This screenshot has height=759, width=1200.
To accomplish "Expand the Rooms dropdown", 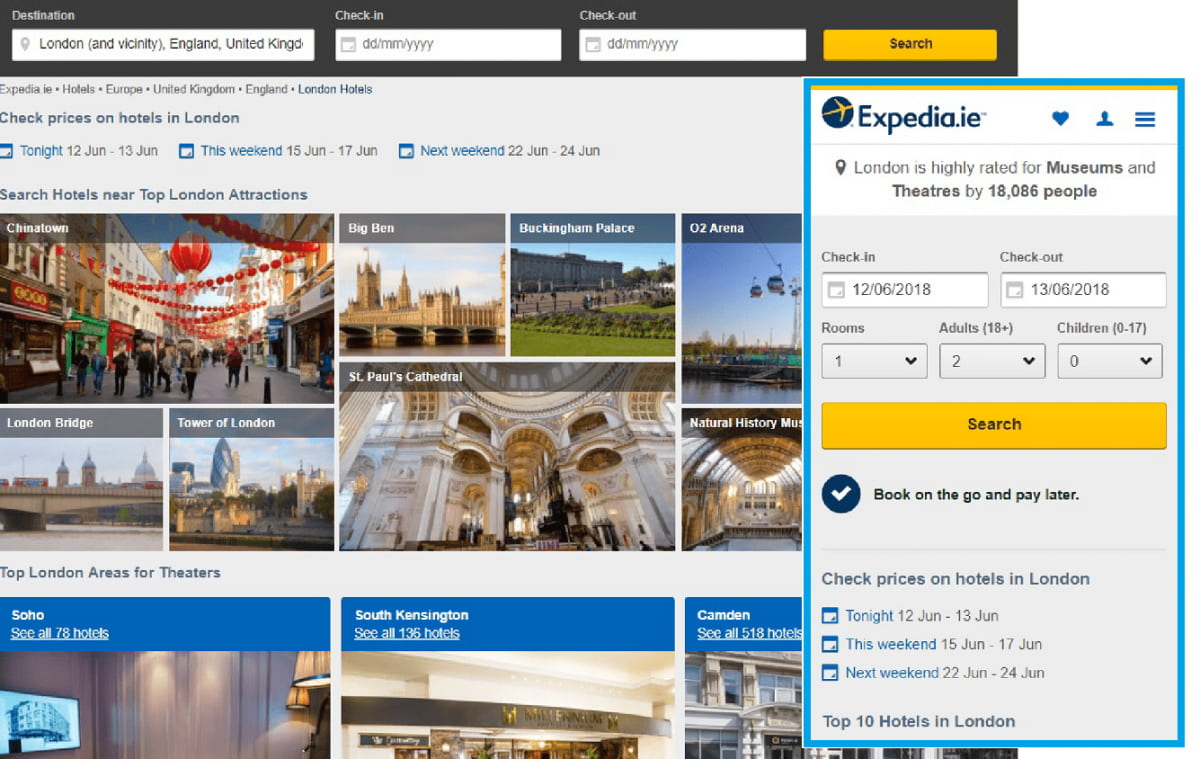I will [874, 361].
